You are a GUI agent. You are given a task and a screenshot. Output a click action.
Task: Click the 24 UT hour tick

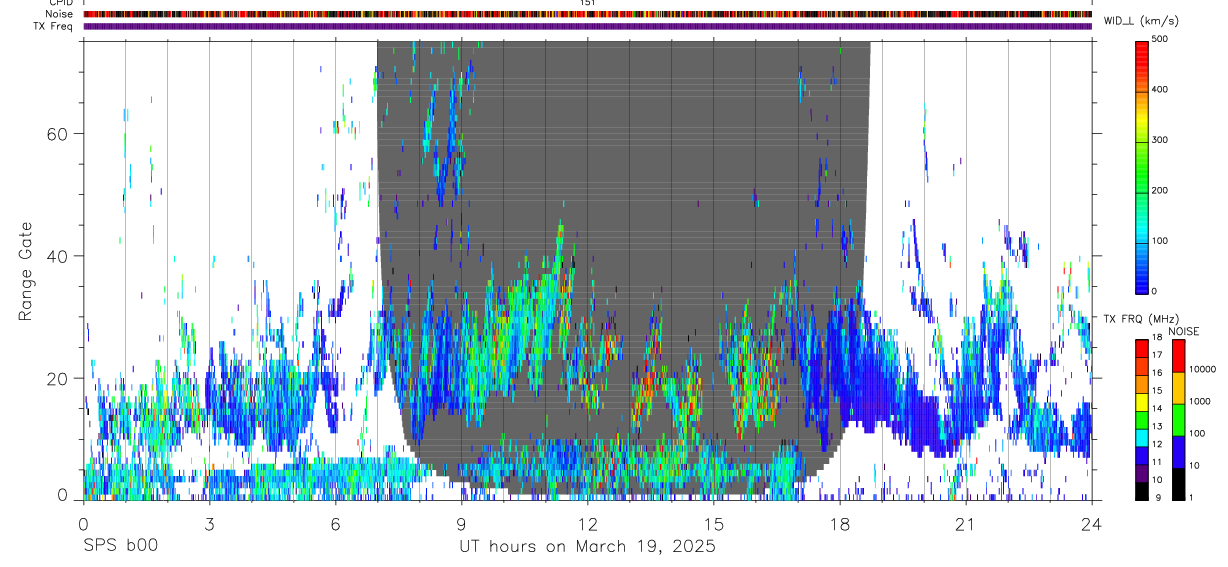coord(1091,524)
